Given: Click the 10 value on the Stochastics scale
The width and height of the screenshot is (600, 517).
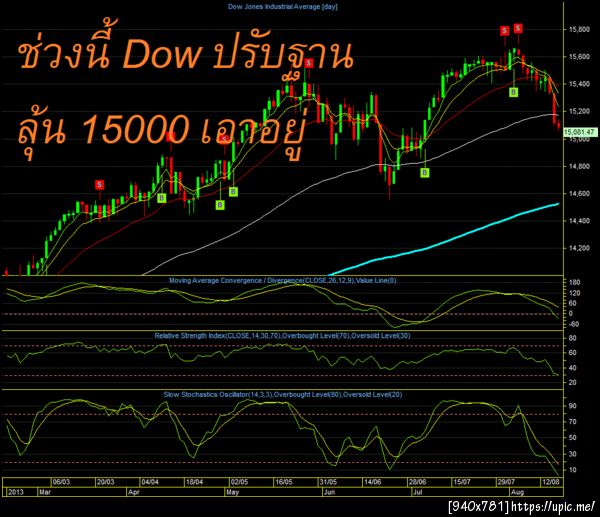Looking at the screenshot, I should coord(572,470).
